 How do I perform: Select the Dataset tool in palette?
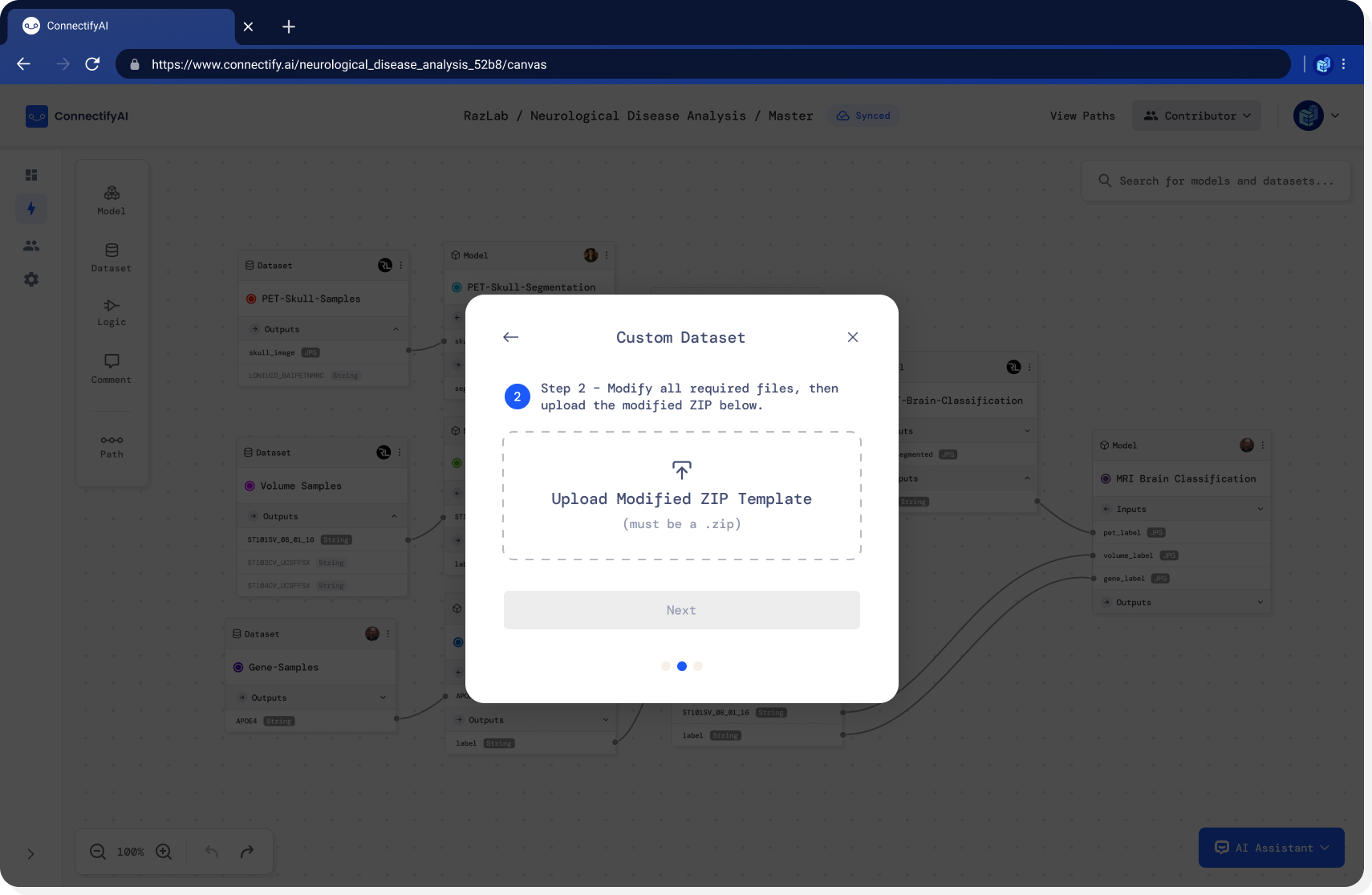[x=112, y=258]
